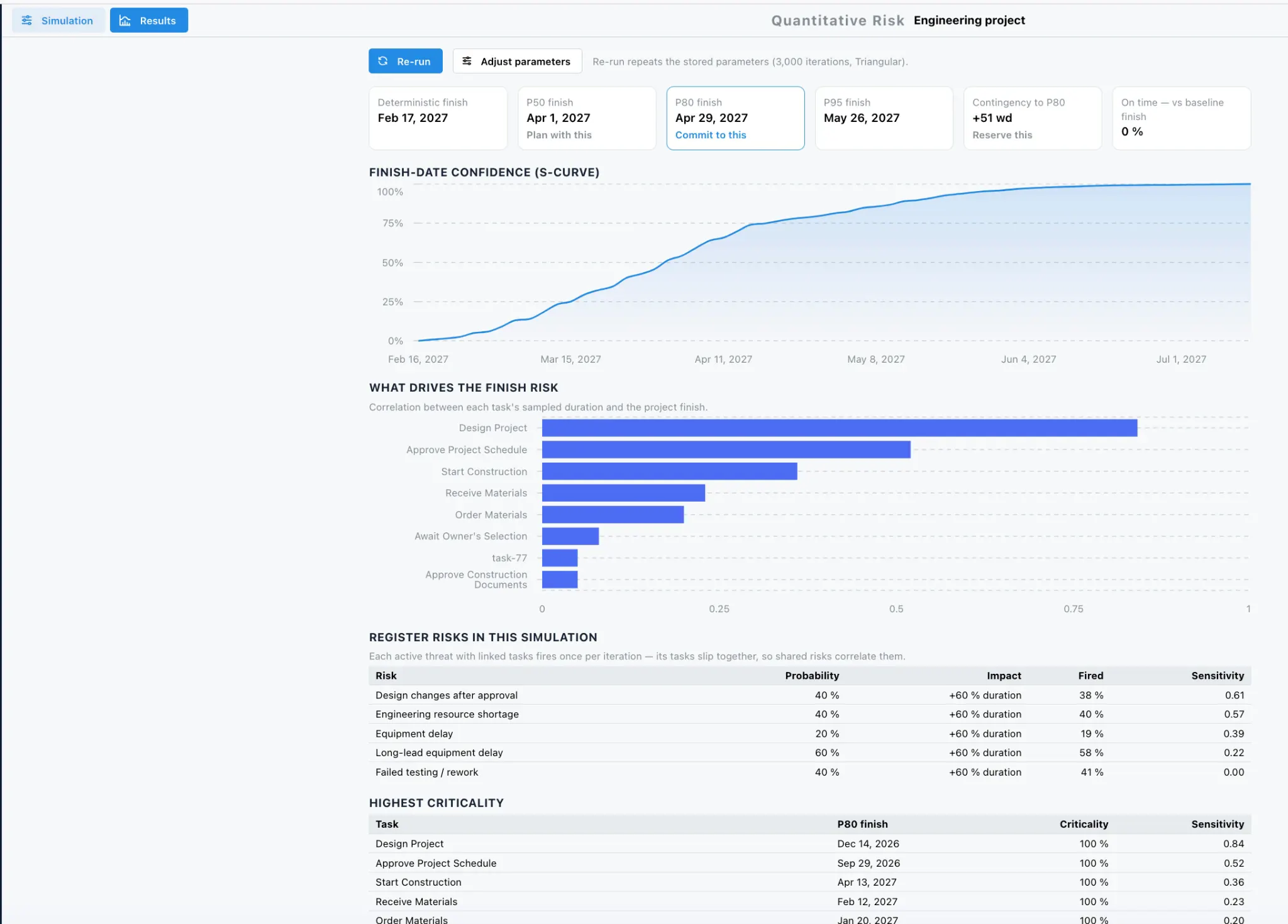1288x924 pixels.
Task: Click the Design Project bar in chart
Action: click(x=840, y=428)
